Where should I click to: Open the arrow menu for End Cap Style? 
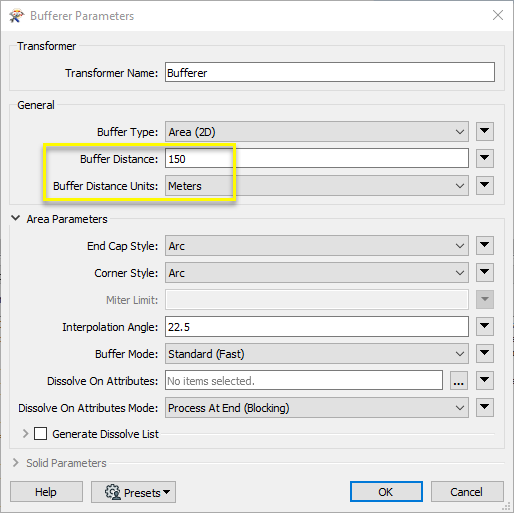(485, 246)
